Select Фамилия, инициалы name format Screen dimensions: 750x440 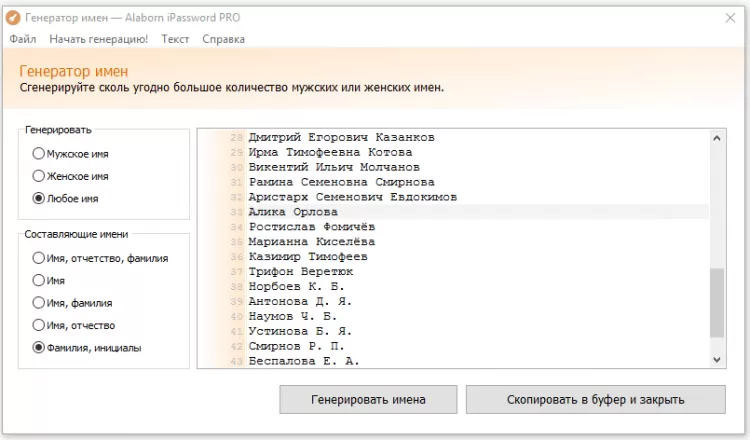pyautogui.click(x=39, y=348)
